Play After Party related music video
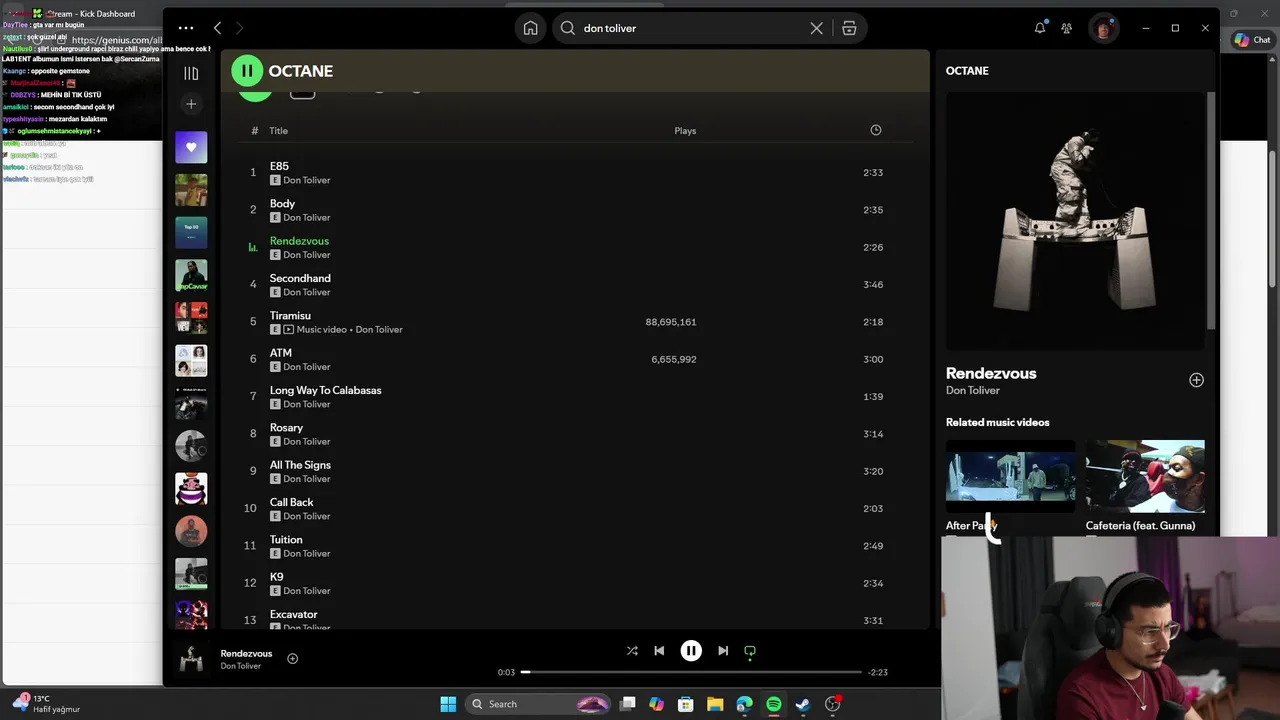 click(x=1010, y=476)
